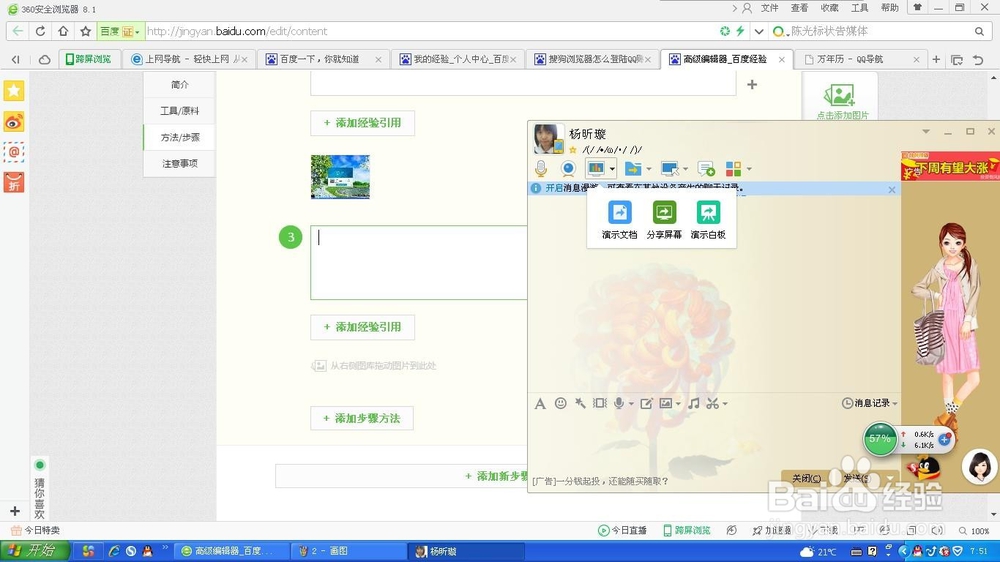Click 关闭(C) button in chat window

806,478
